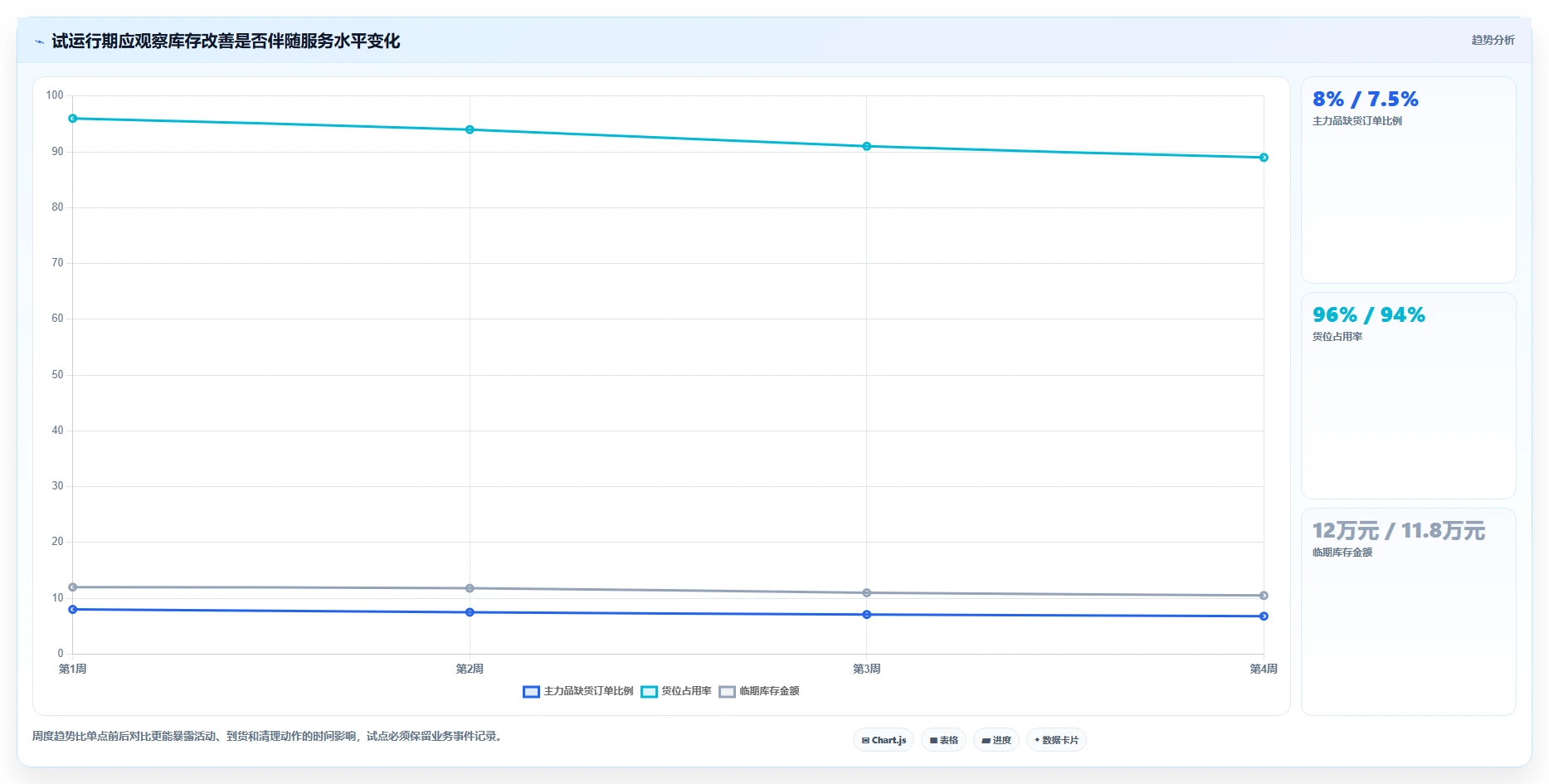Select the blue 缺货订单比例 point at 第3周
1549x784 pixels.
[867, 615]
